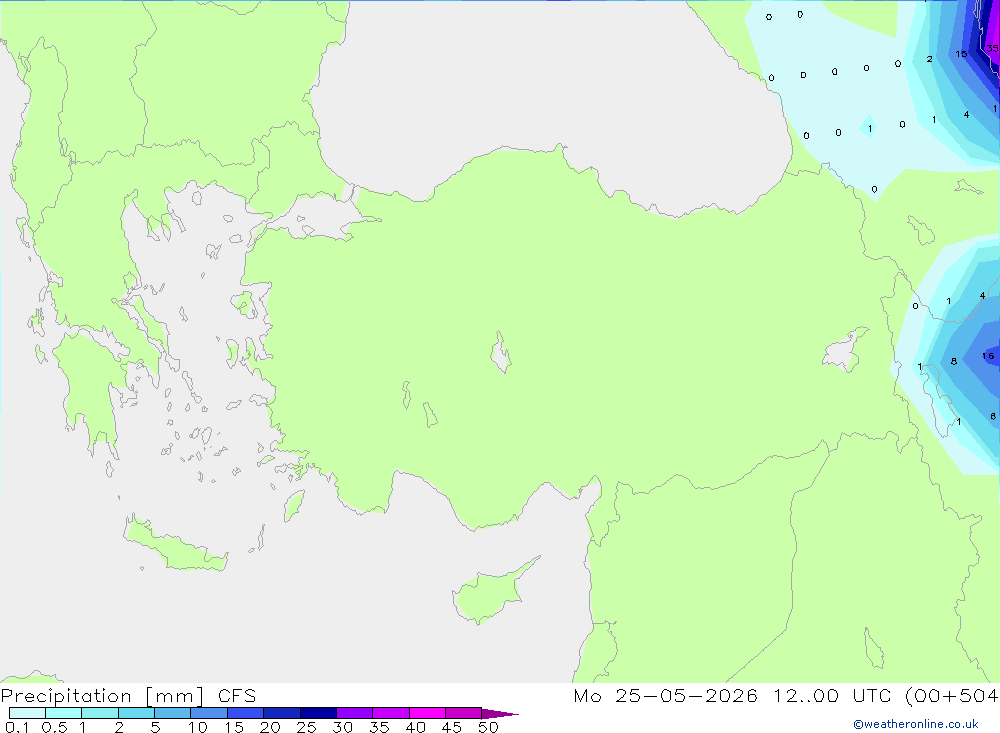Click the 'Mo 25-05-2026' date text
This screenshot has width=1000, height=733.
[665, 696]
